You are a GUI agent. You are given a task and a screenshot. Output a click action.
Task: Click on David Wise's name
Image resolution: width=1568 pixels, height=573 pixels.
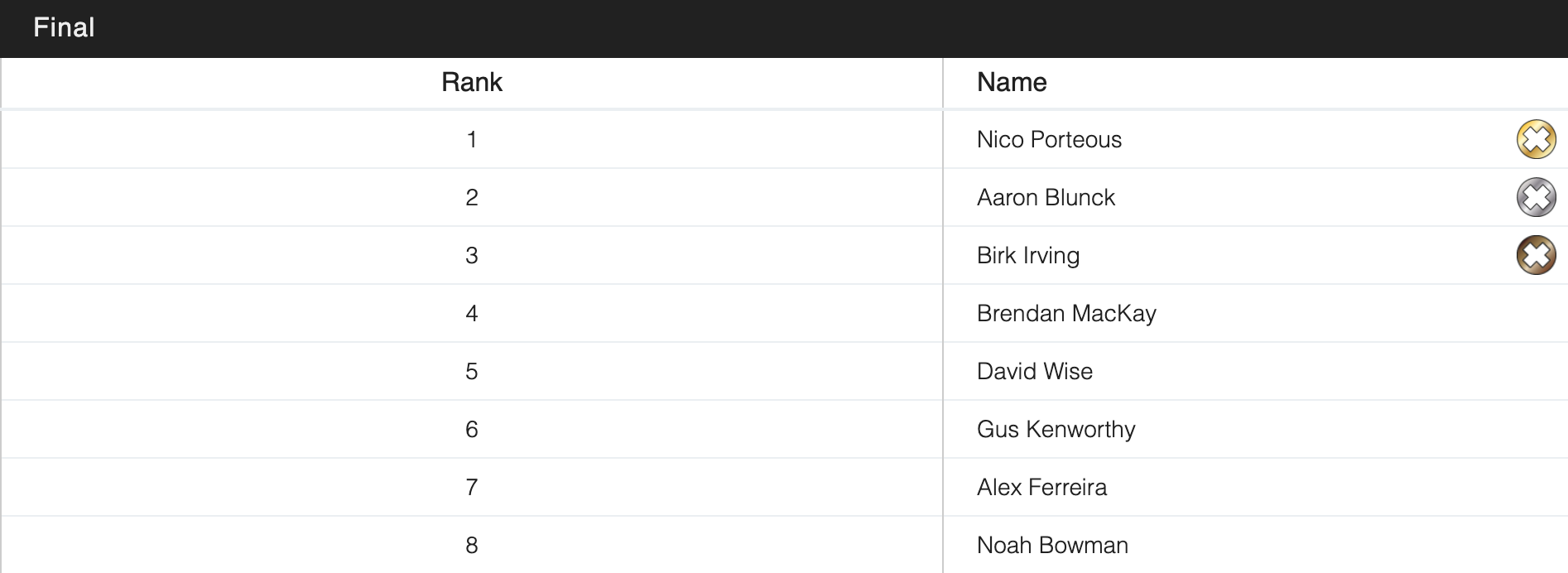click(x=1034, y=371)
